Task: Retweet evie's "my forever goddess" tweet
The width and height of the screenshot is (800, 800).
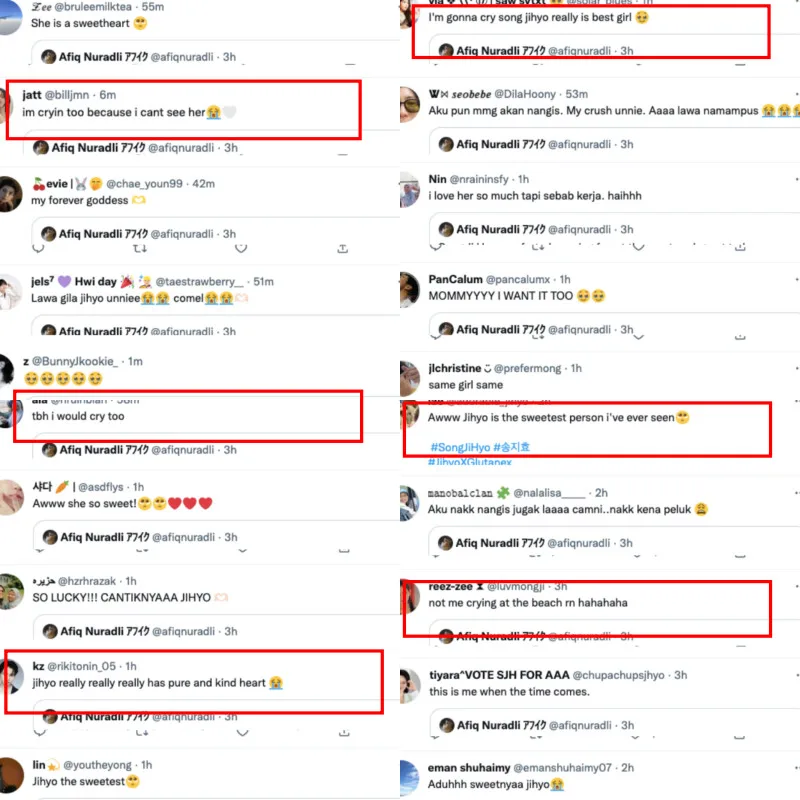Action: 140,248
